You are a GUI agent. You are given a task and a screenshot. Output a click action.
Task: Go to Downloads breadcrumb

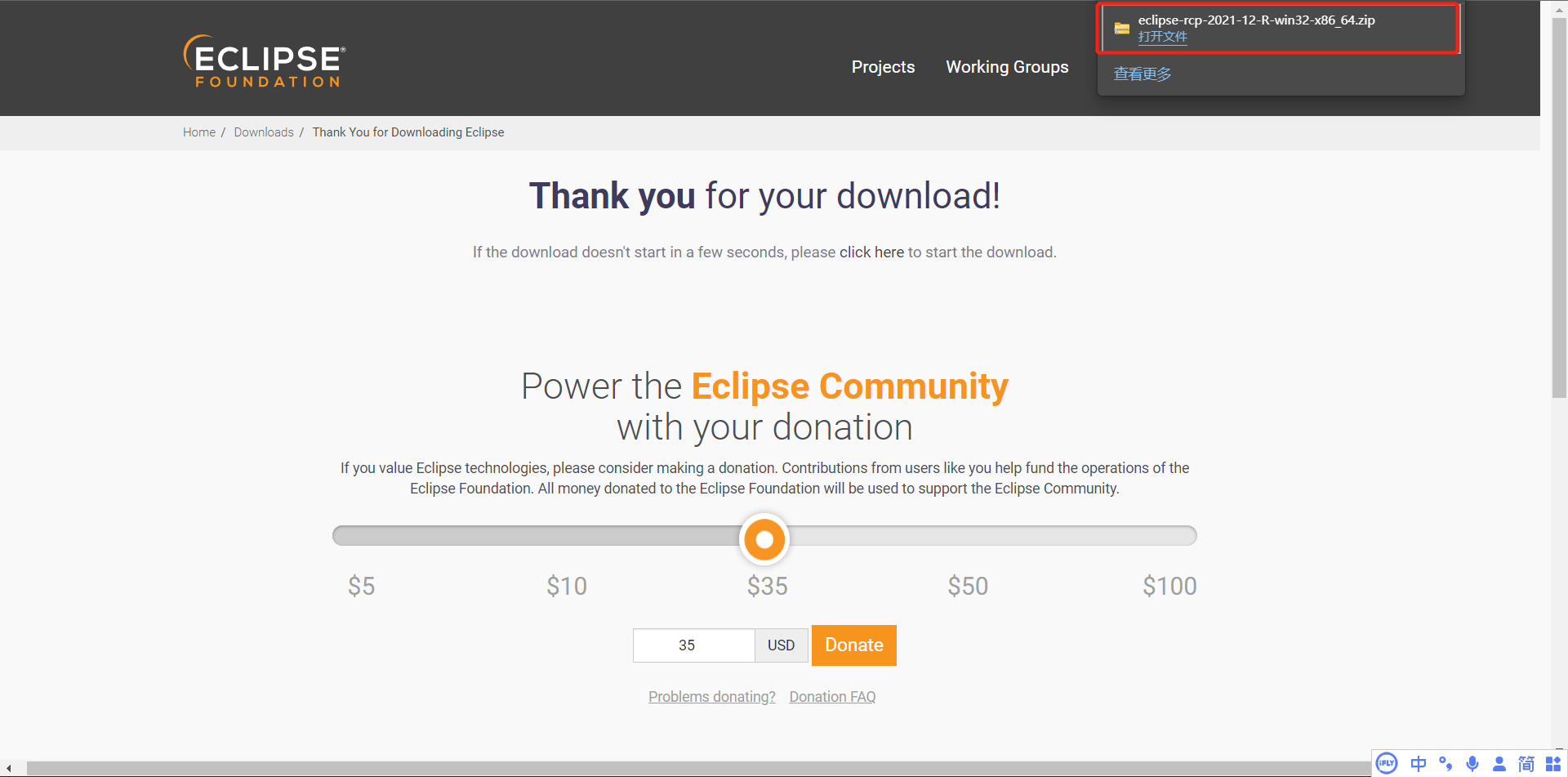(264, 132)
